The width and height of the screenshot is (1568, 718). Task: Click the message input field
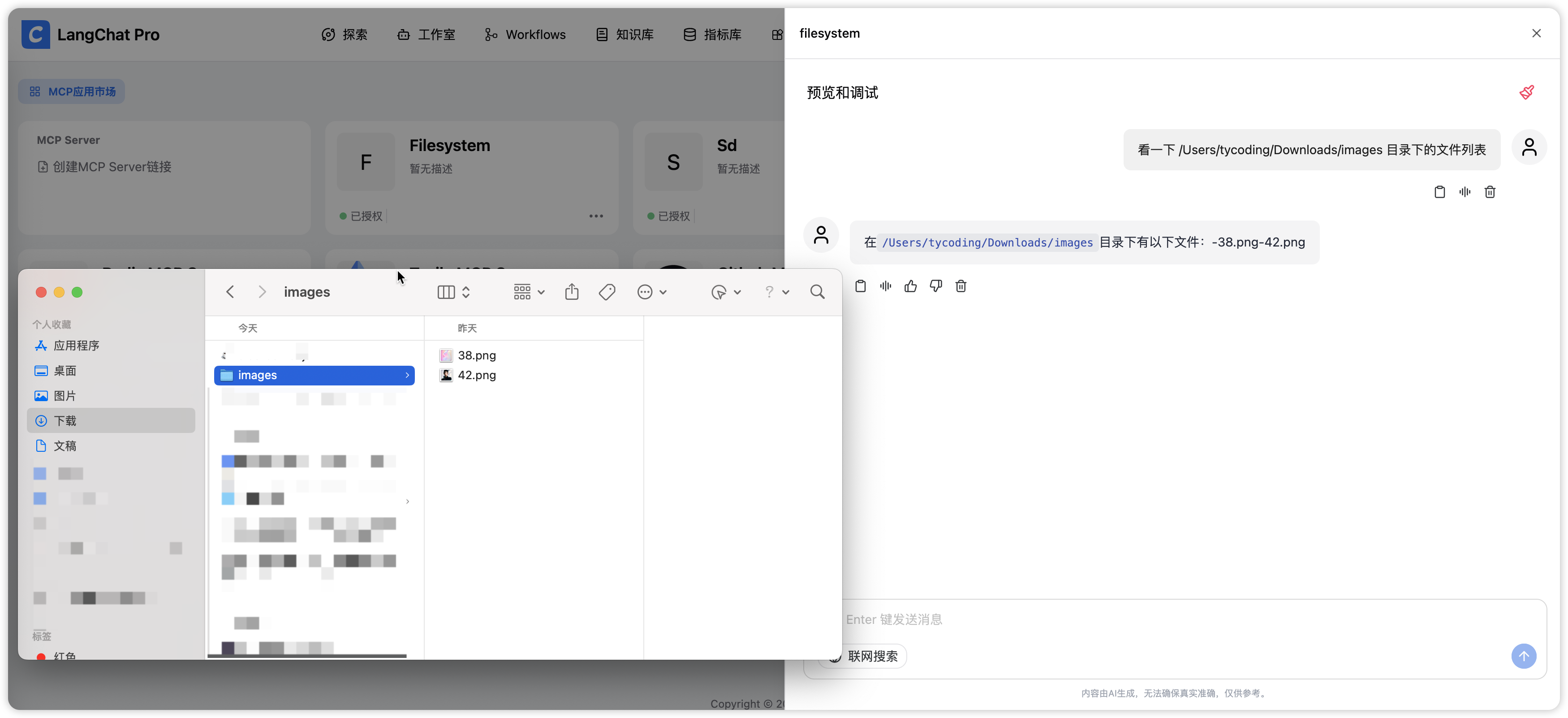pyautogui.click(x=1157, y=620)
